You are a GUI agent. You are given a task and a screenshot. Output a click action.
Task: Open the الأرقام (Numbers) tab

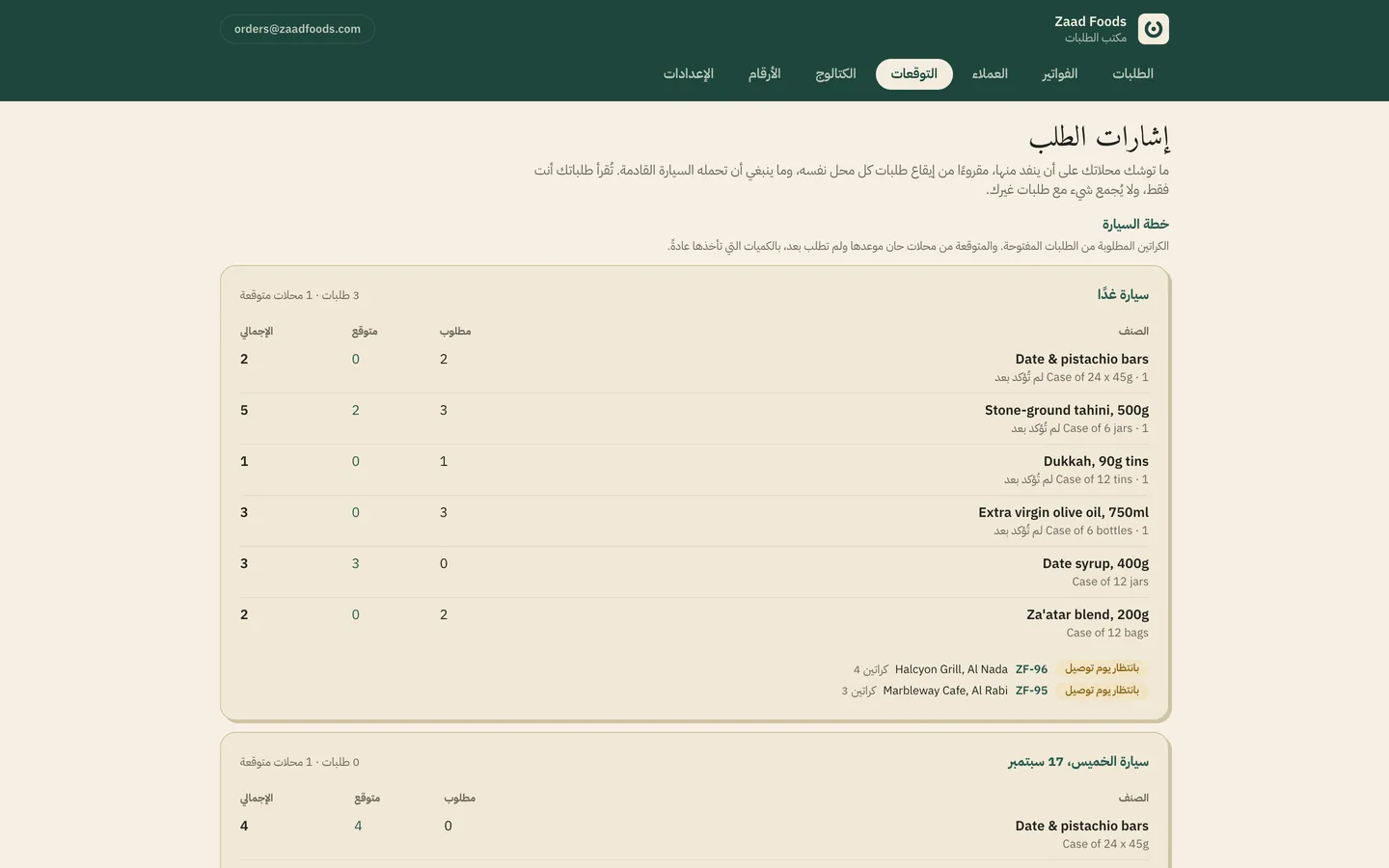(x=765, y=74)
